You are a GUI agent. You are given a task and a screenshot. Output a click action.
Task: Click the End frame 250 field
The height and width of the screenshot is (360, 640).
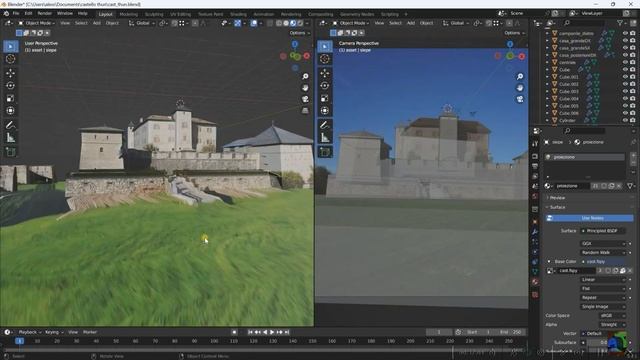[x=511, y=332]
